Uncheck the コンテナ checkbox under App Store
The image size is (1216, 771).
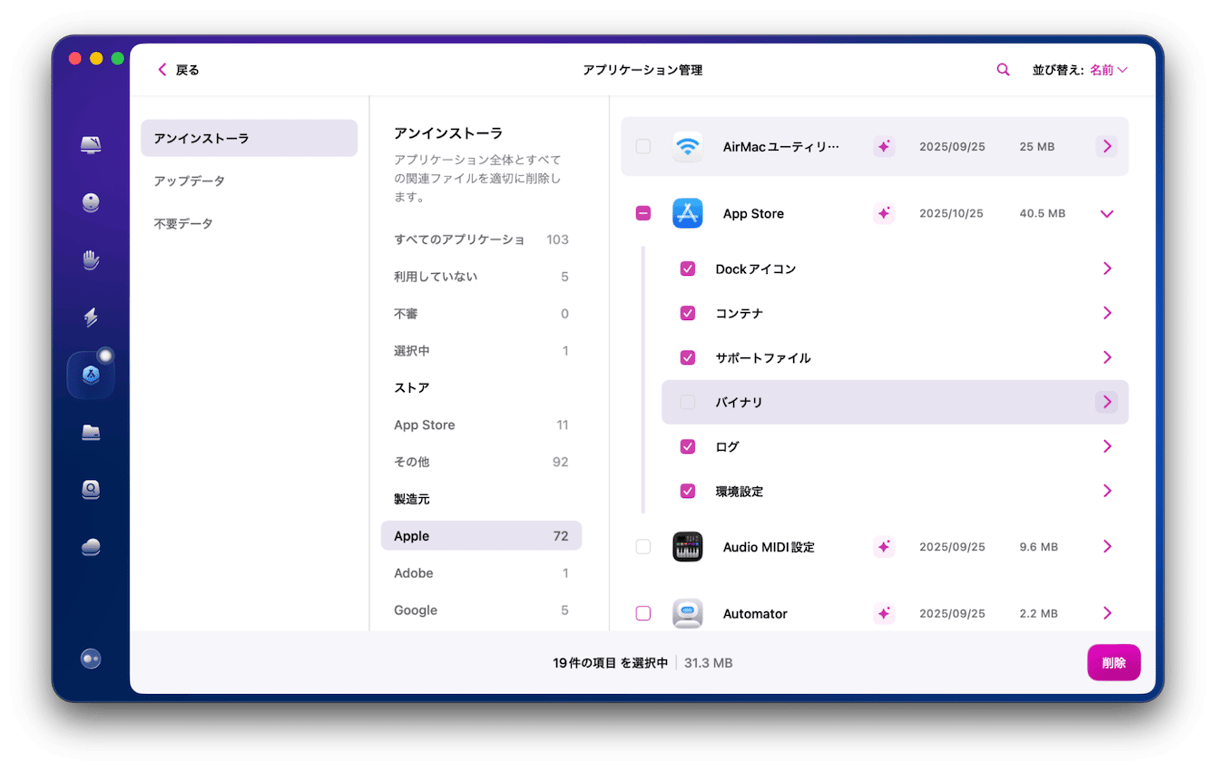(x=687, y=313)
